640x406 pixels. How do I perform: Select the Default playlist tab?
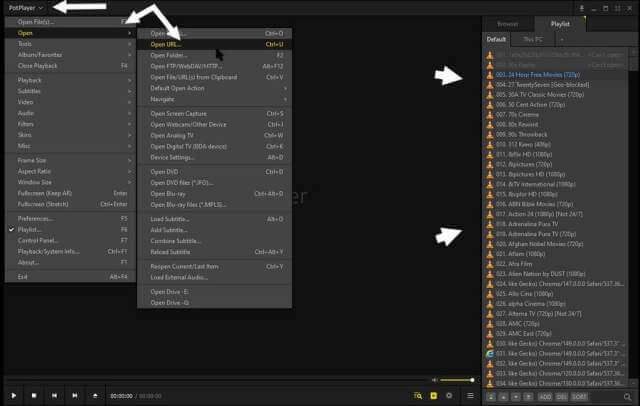pos(496,39)
